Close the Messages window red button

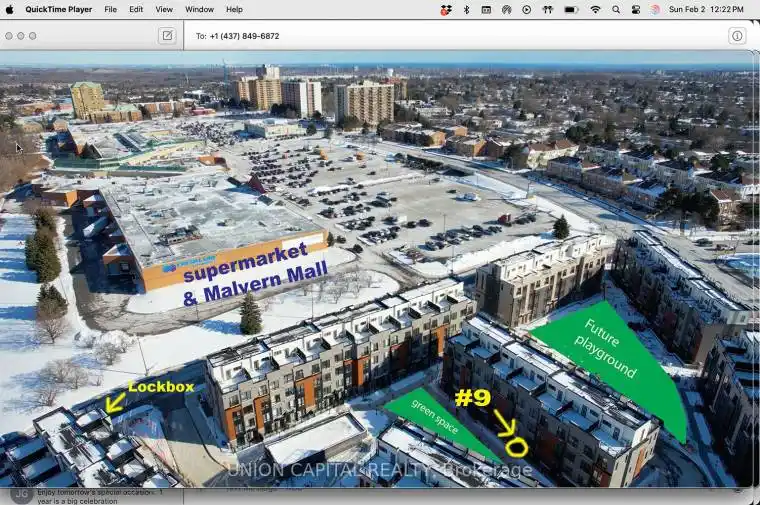(x=9, y=36)
